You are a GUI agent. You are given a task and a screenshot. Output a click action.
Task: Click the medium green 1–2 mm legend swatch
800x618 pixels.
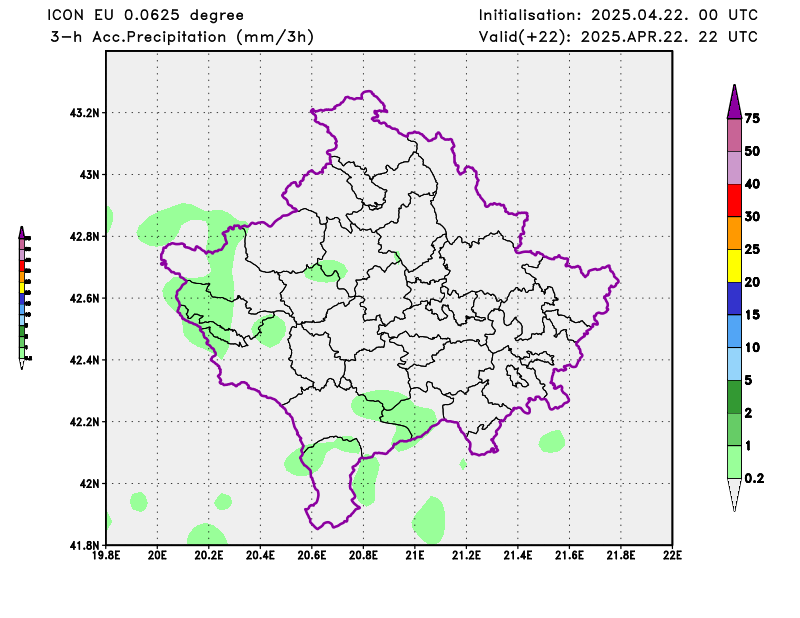point(734,430)
